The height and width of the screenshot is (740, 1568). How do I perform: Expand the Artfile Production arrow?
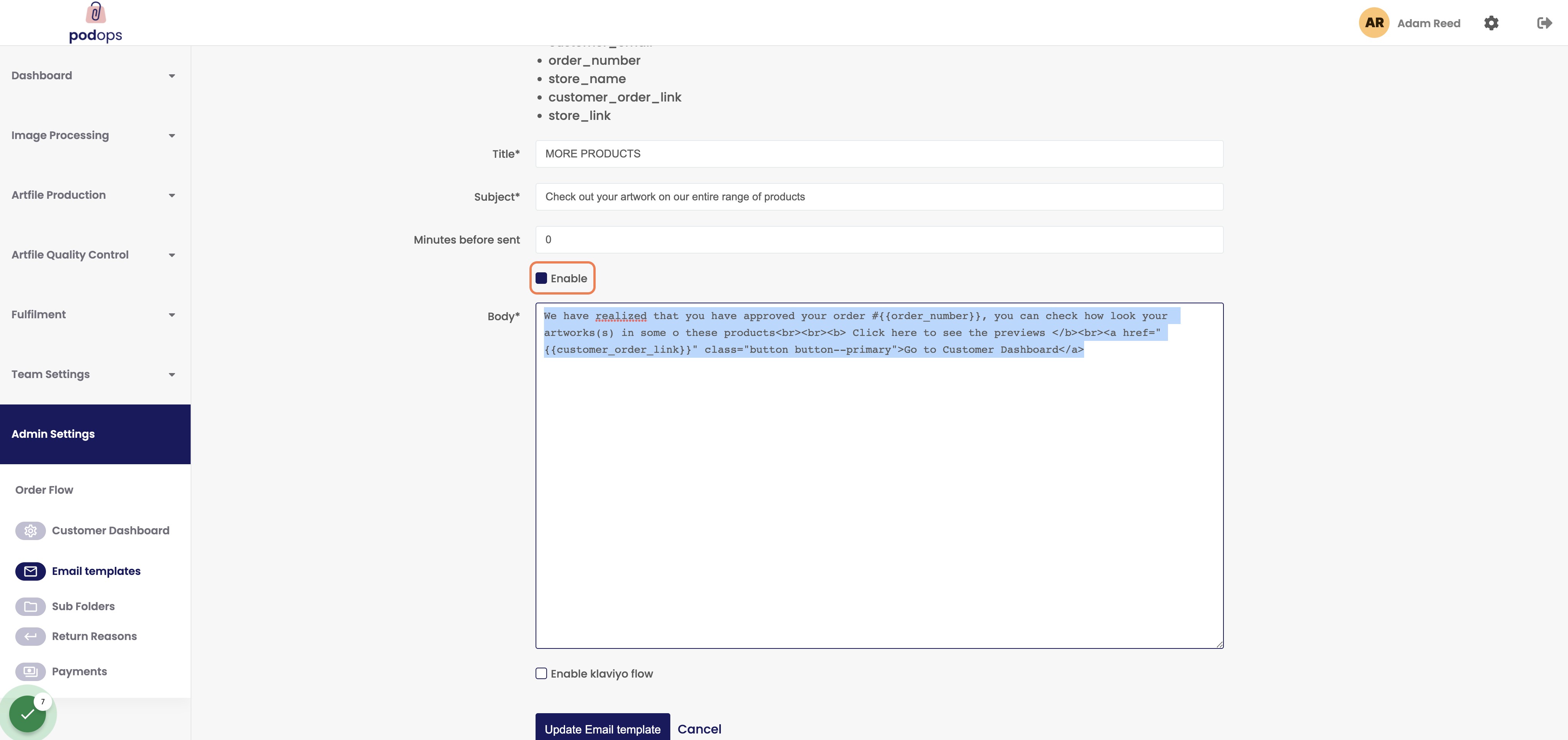(x=171, y=195)
